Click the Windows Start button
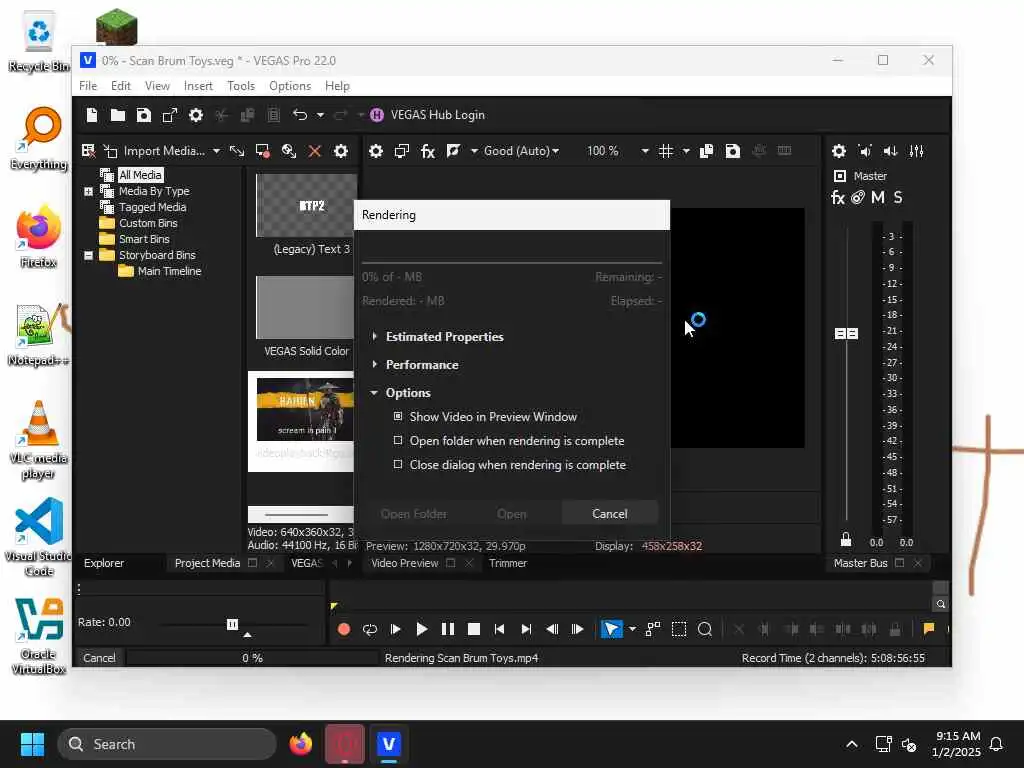1024x768 pixels. (32, 744)
